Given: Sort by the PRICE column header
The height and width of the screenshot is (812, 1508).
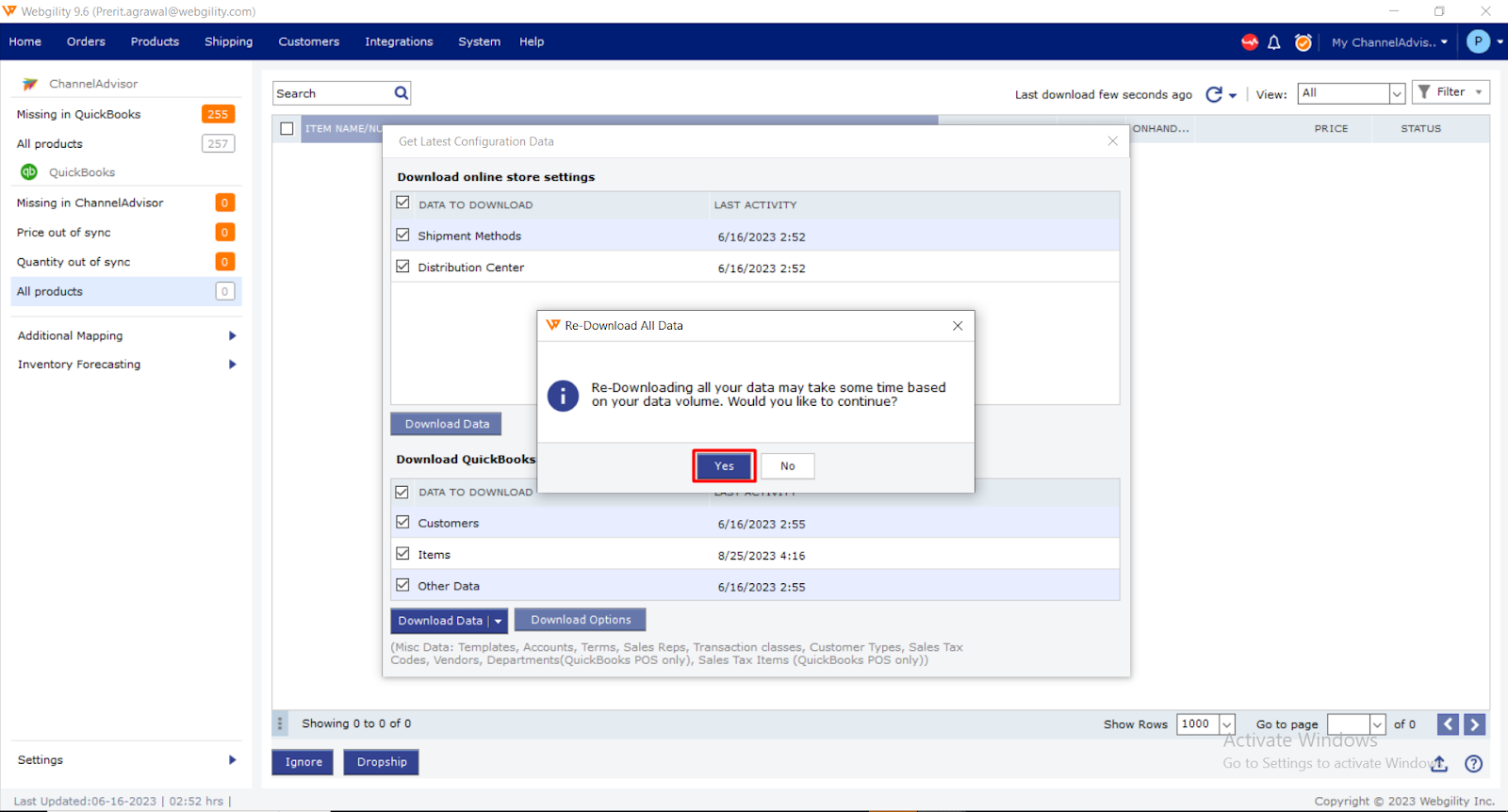Looking at the screenshot, I should point(1331,129).
